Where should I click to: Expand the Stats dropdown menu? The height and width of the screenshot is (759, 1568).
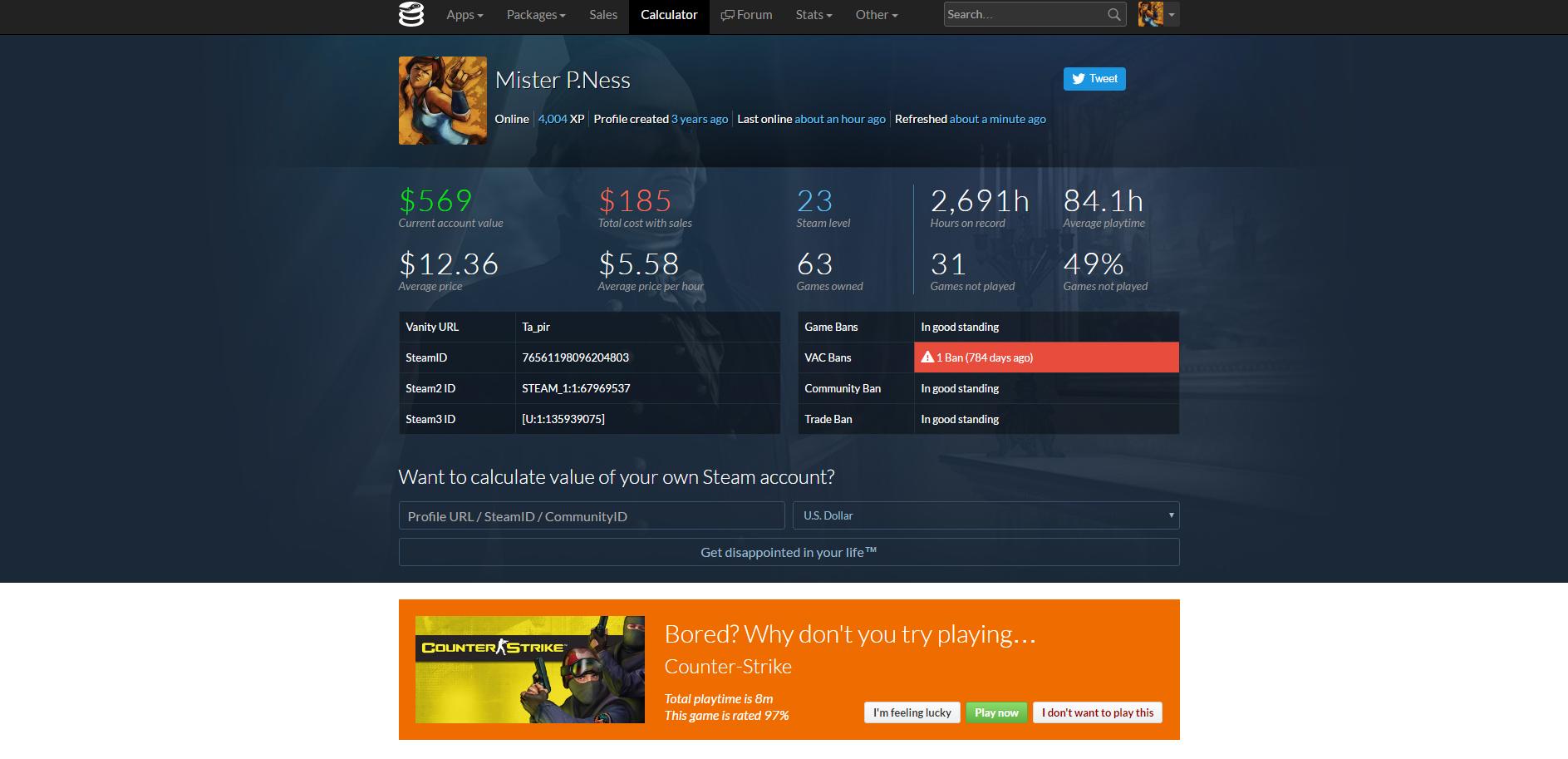click(x=813, y=15)
